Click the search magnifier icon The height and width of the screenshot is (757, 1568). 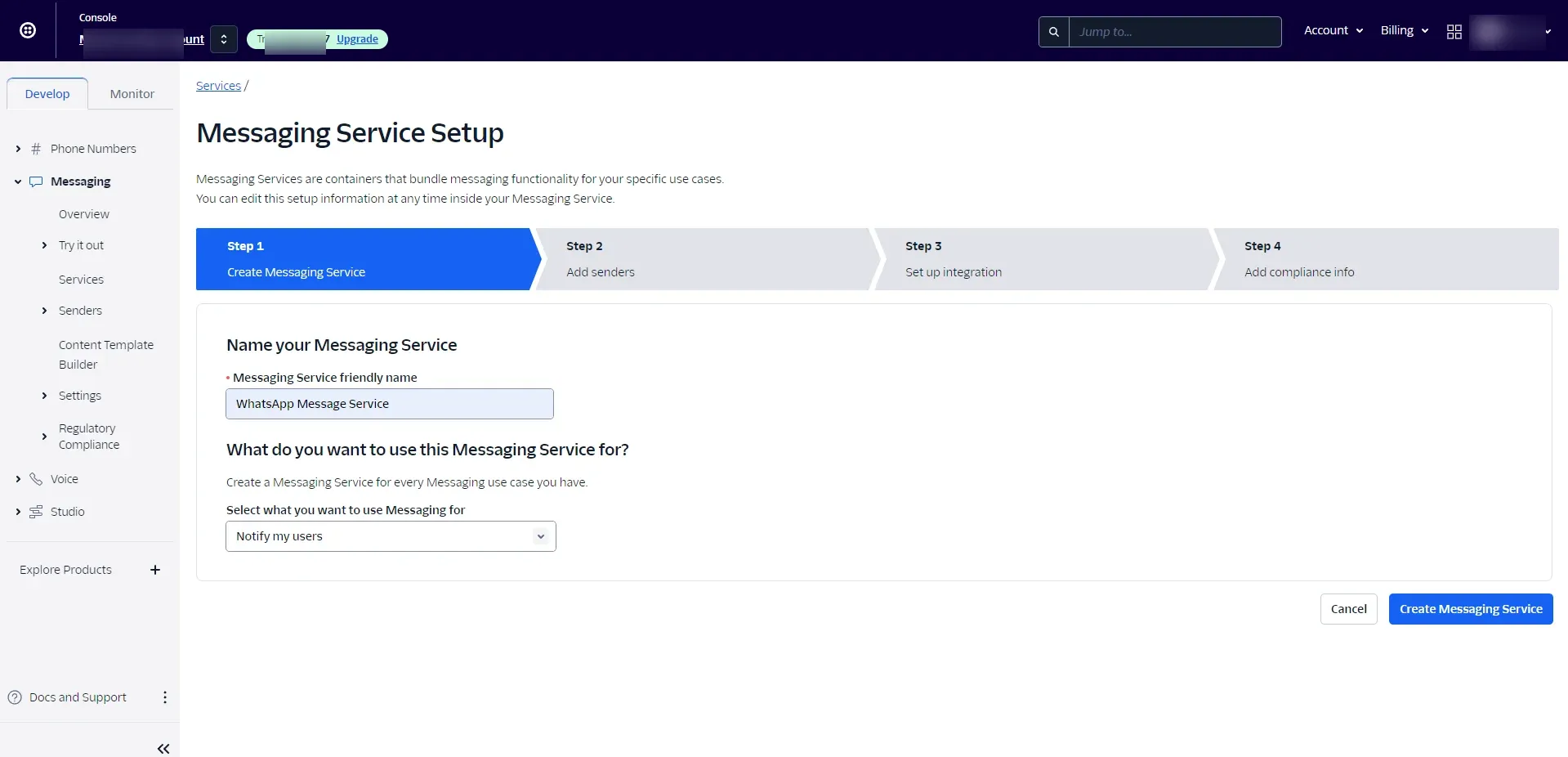(1053, 32)
